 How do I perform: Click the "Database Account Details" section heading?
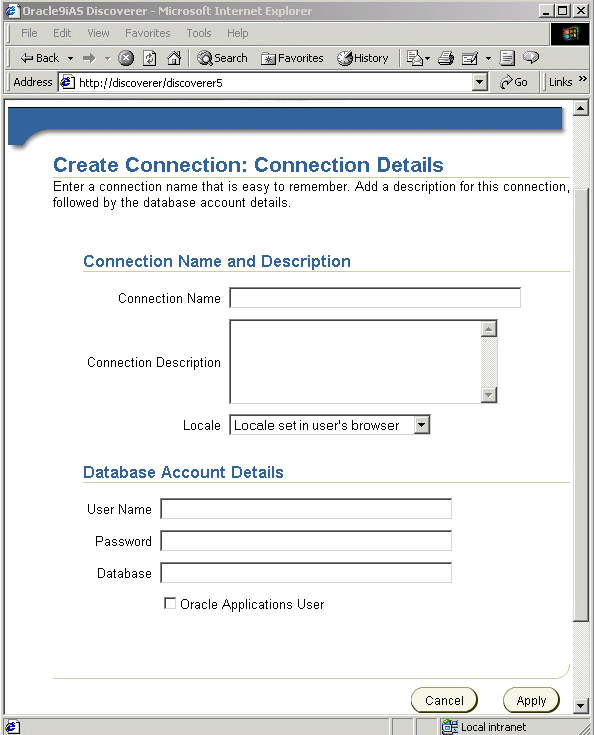(x=183, y=472)
